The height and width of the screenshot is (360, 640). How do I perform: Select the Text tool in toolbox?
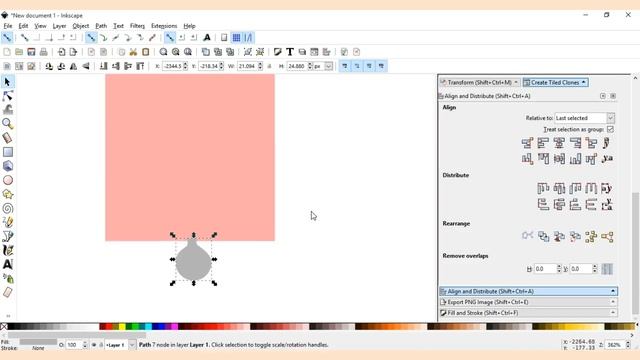7,264
